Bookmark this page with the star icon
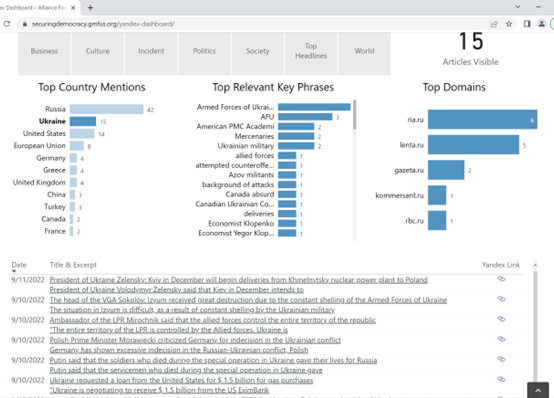 (x=509, y=24)
